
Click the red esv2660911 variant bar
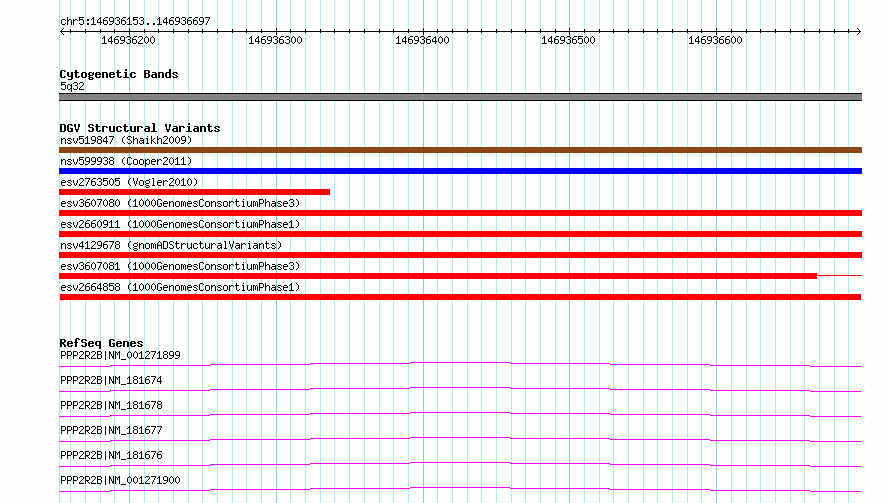tap(460, 234)
